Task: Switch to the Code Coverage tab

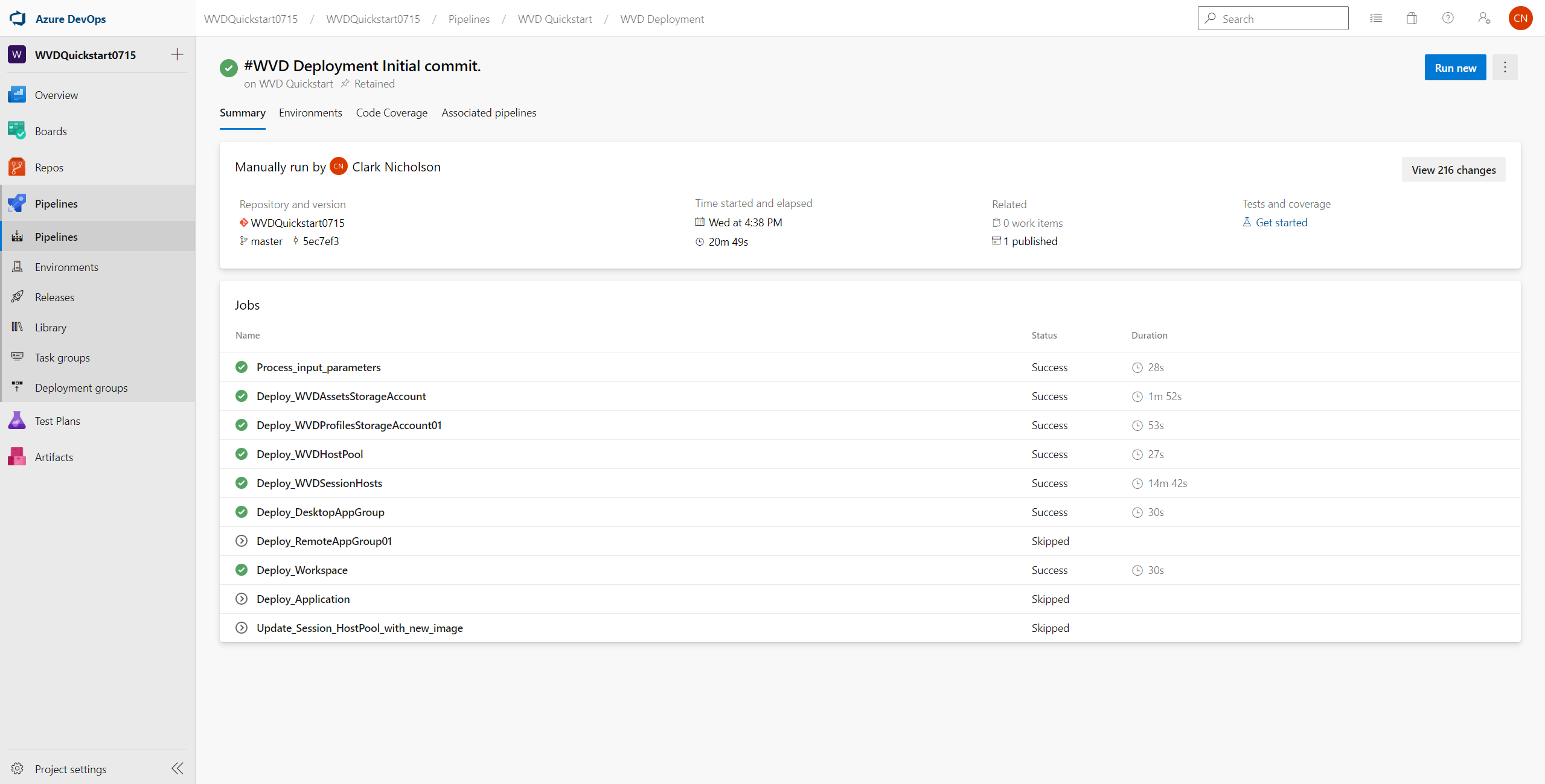Action: [391, 113]
